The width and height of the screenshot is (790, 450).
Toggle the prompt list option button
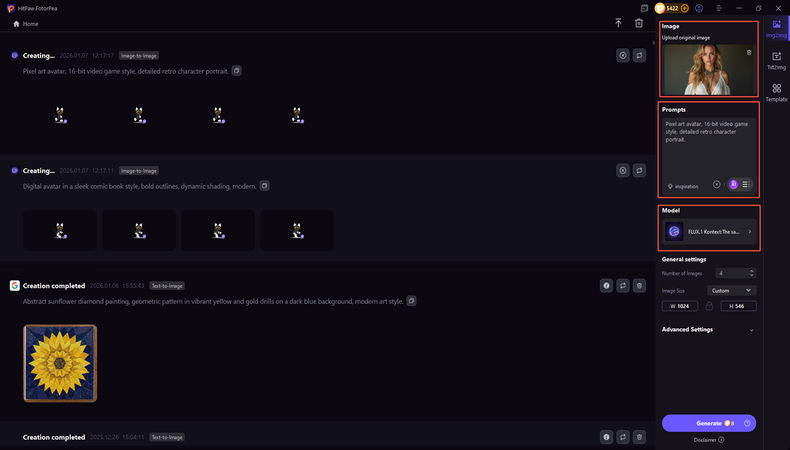click(746, 184)
